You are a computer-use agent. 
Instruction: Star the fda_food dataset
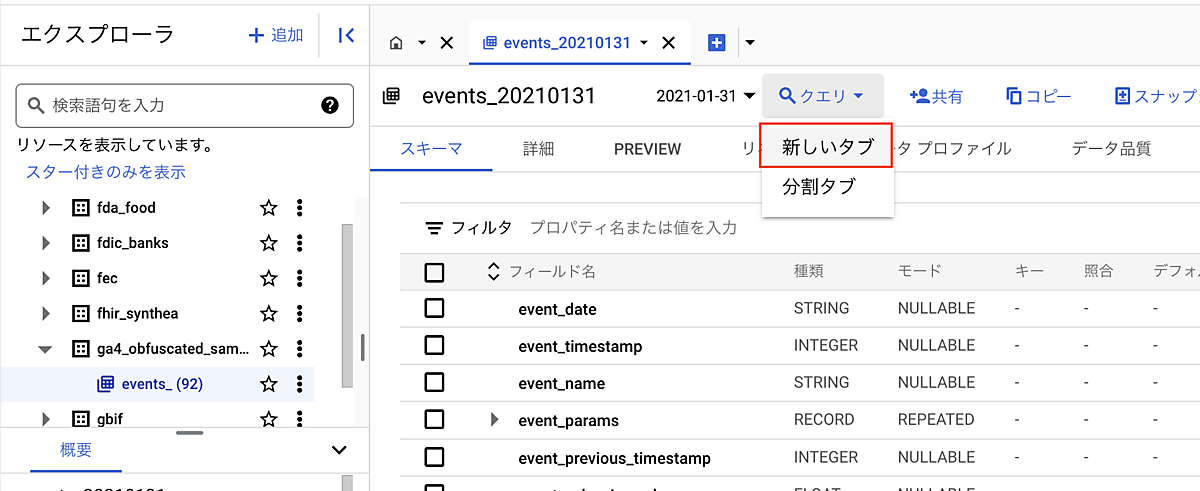[x=268, y=208]
